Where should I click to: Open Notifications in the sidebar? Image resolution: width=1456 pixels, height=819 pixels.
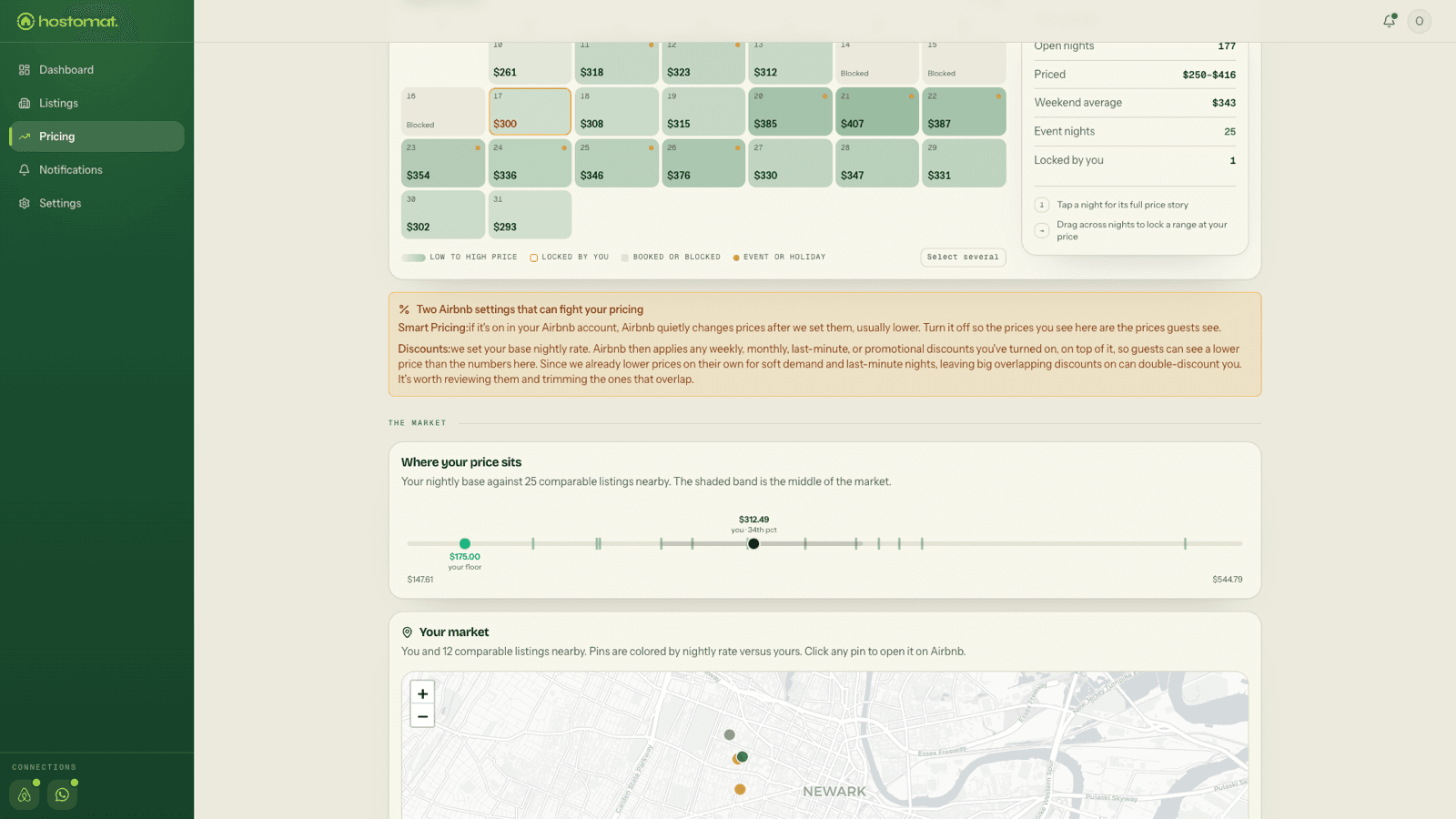click(x=96, y=170)
